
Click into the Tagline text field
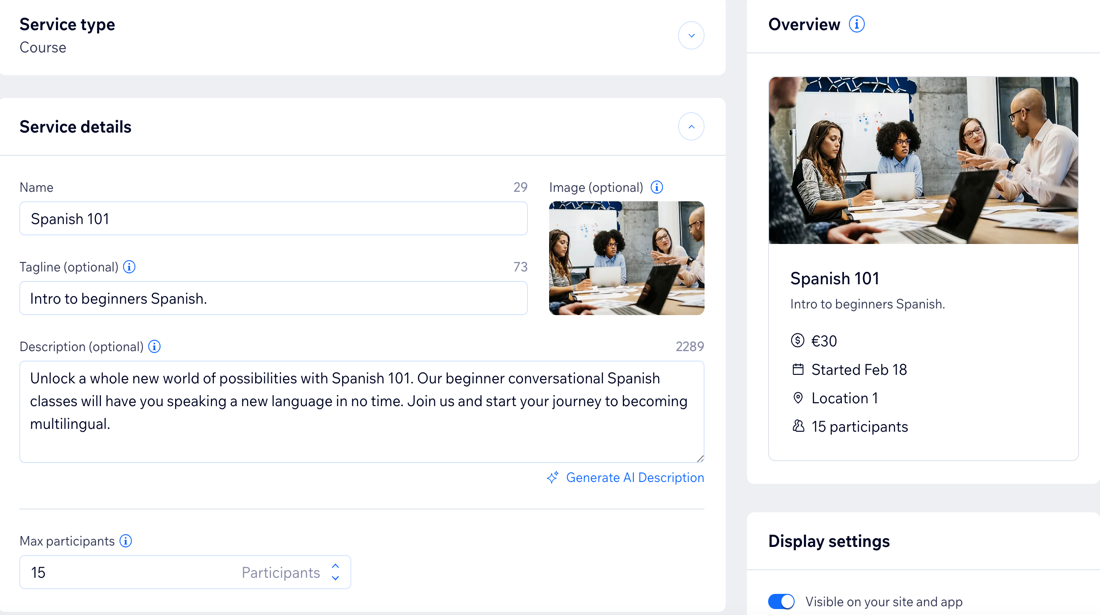coord(273,298)
